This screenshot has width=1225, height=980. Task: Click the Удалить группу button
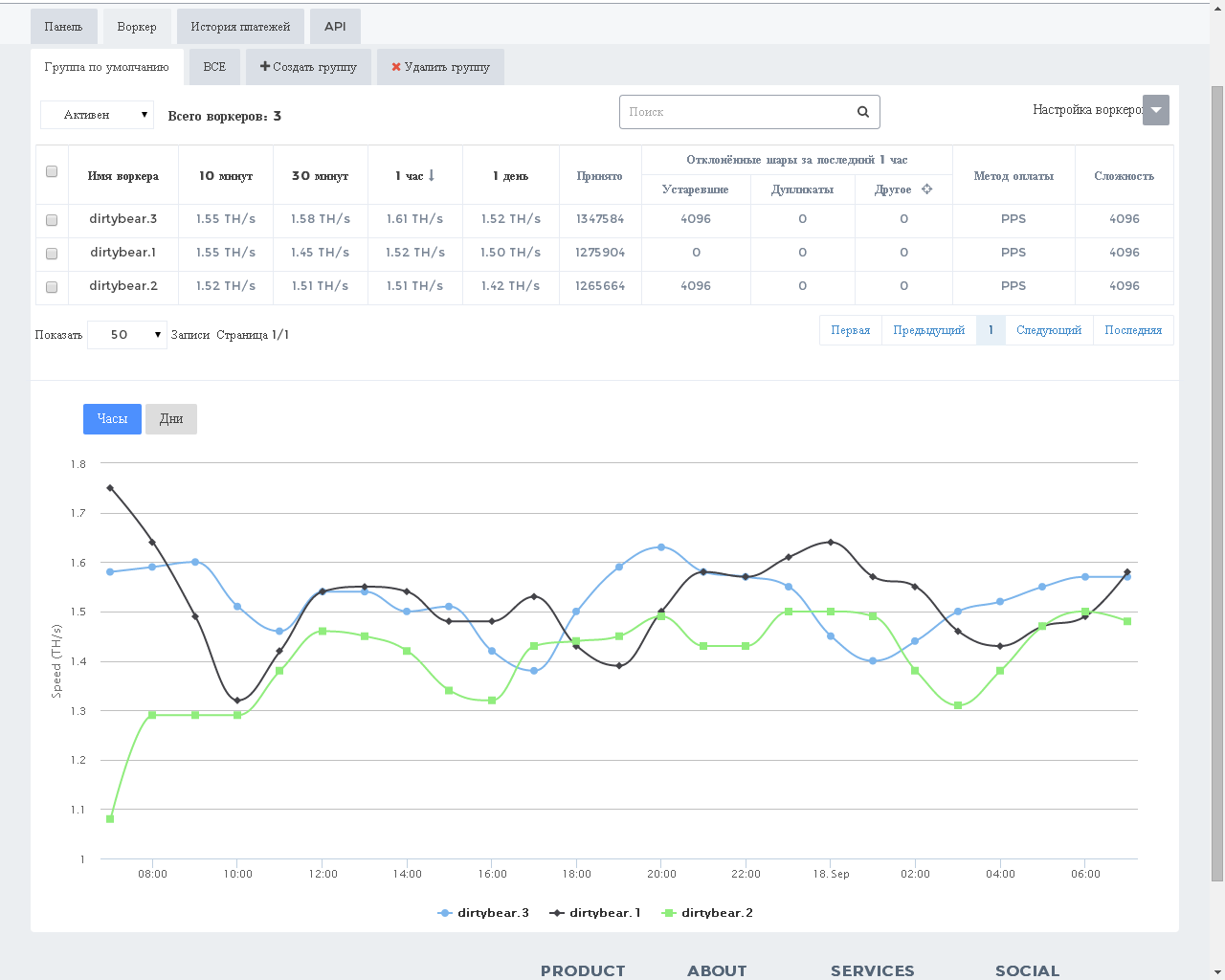pos(440,67)
